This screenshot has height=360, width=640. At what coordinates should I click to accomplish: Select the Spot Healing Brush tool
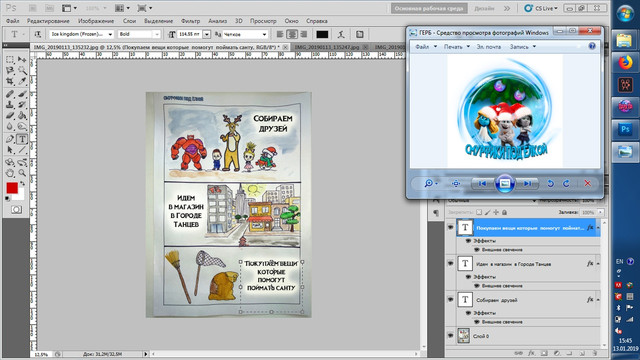coord(10,94)
